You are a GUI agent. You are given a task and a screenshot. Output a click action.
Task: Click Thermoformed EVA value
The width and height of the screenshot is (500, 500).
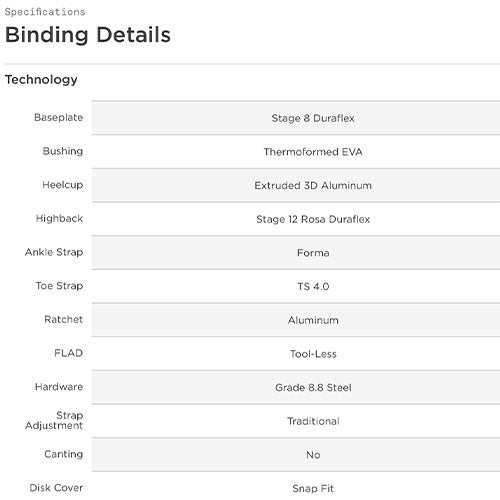point(313,152)
